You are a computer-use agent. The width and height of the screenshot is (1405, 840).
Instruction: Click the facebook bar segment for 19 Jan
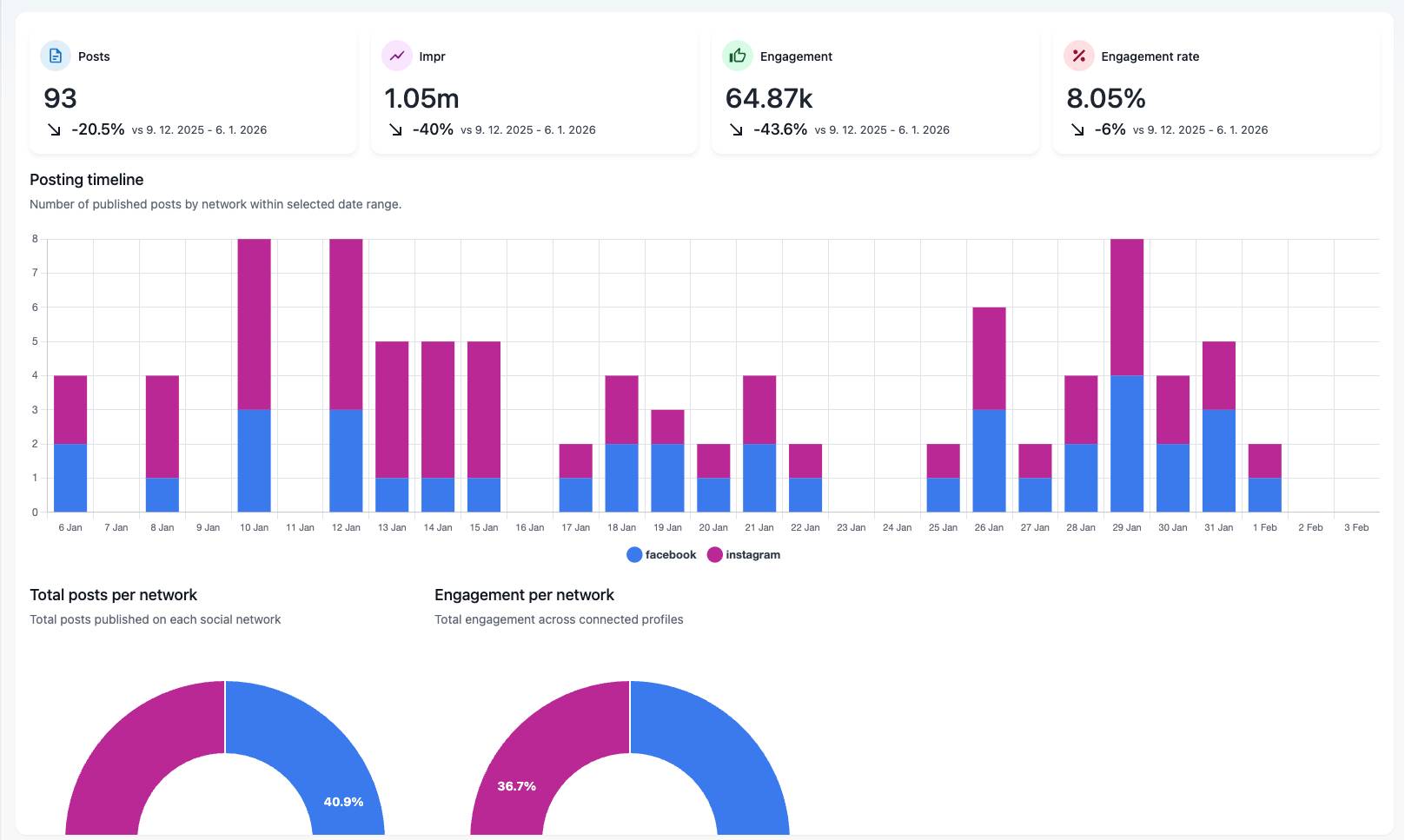667,478
